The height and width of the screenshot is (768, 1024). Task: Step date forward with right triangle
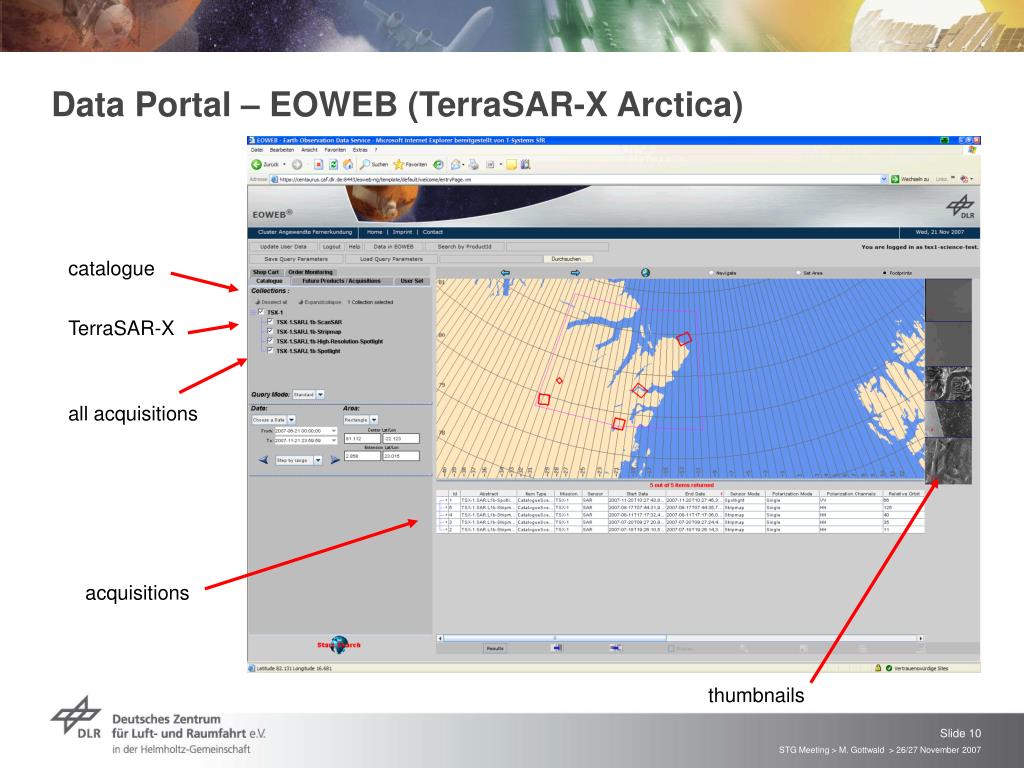point(334,460)
